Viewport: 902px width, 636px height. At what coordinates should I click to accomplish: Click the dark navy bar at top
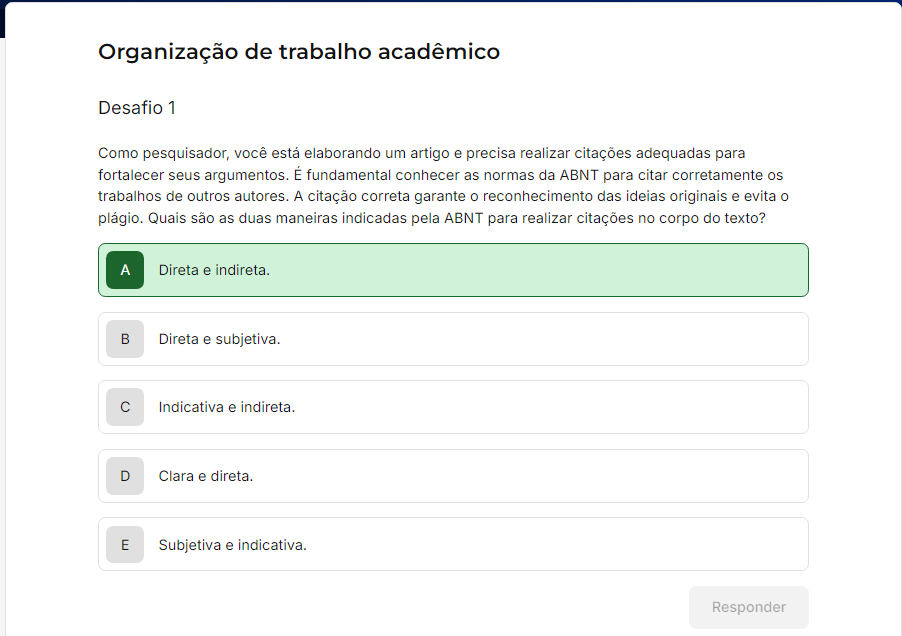(x=2, y=18)
